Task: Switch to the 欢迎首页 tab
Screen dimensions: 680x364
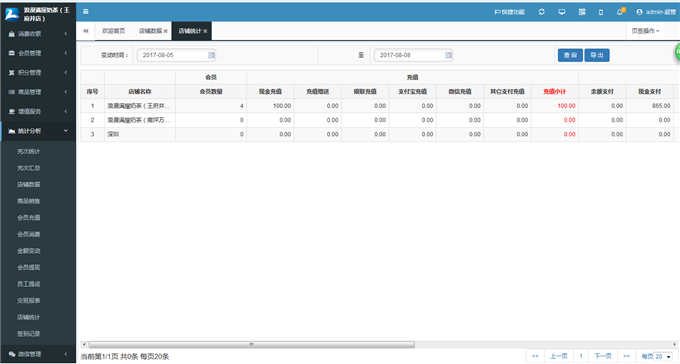Action: [113, 31]
